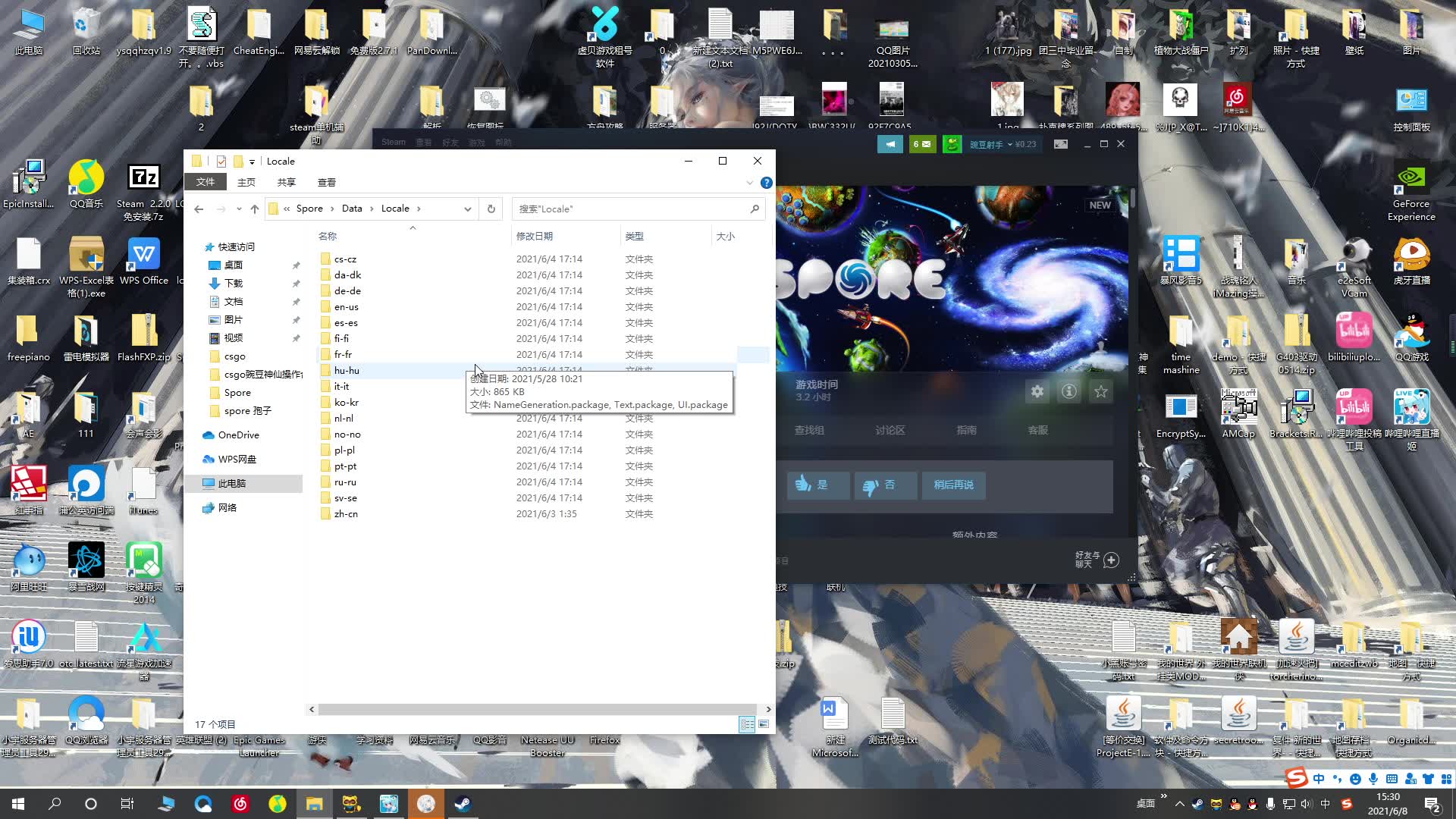1456x819 pixels.
Task: Open recent locations dropdown arrow
Action: pyautogui.click(x=239, y=209)
